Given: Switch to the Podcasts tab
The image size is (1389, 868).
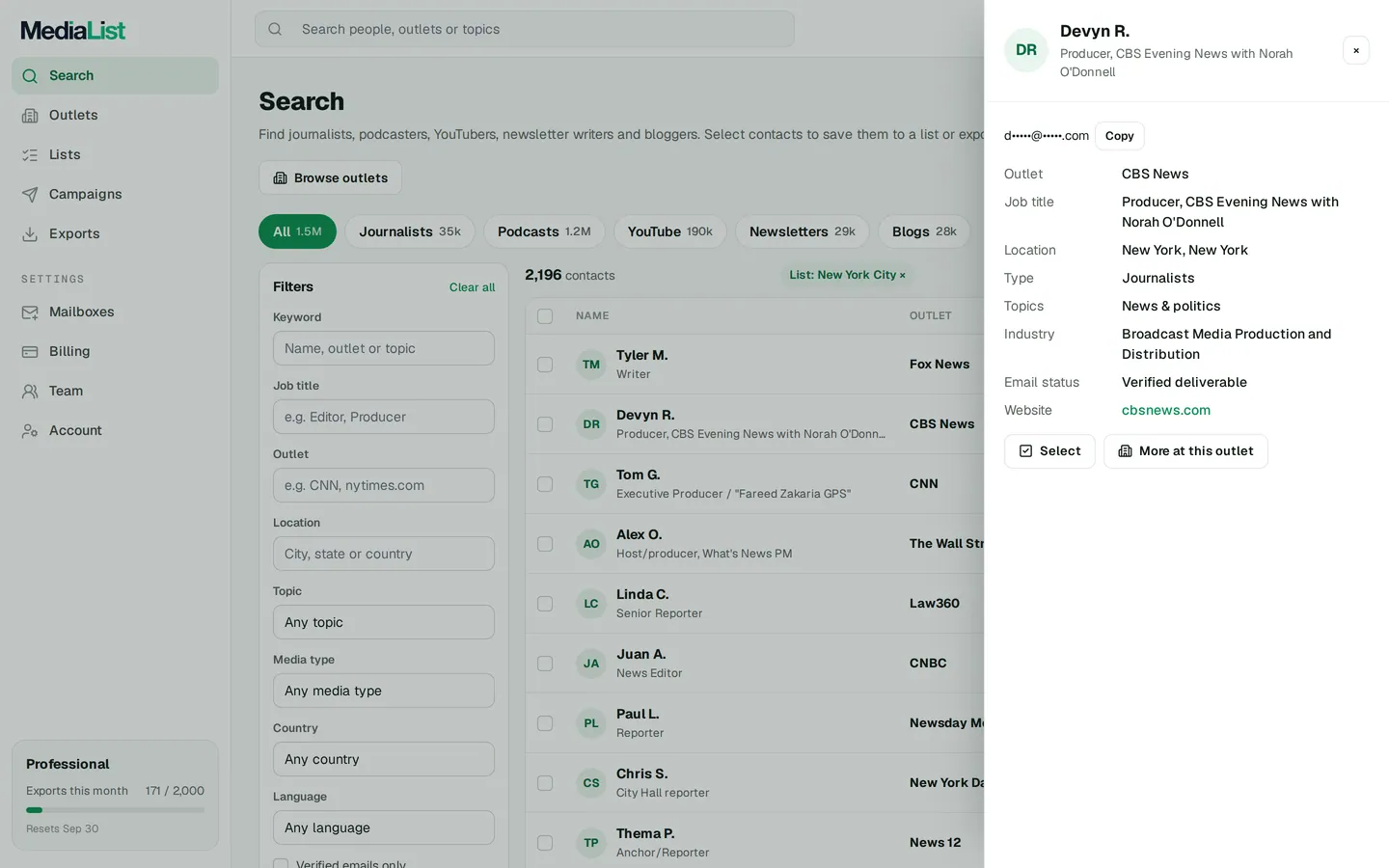Looking at the screenshot, I should coord(544,231).
